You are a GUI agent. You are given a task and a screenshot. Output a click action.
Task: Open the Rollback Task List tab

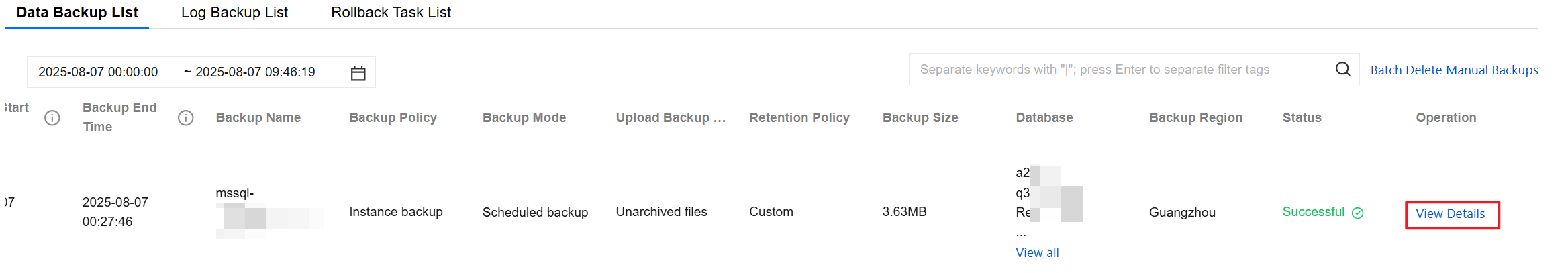[x=391, y=13]
